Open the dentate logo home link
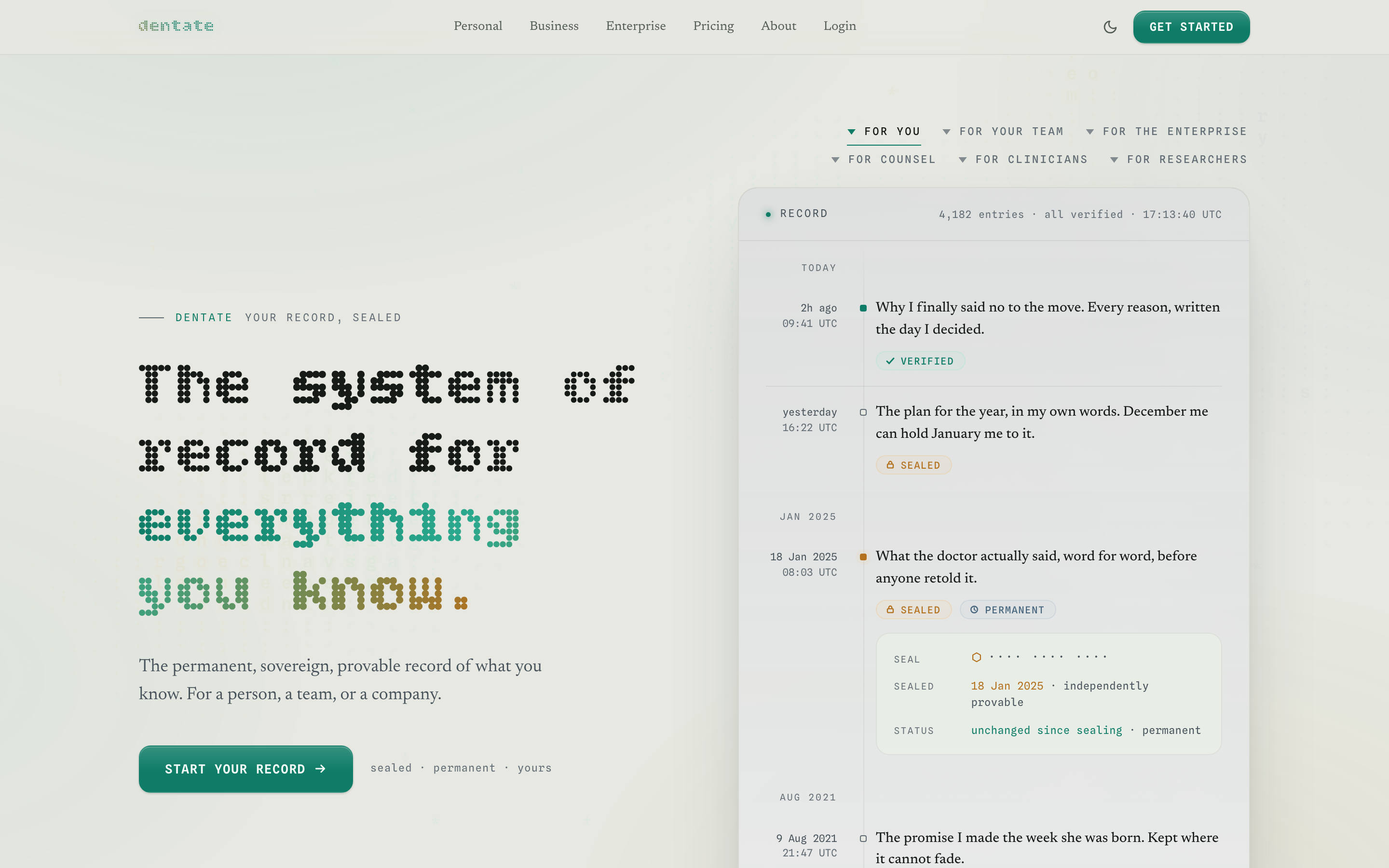 [x=176, y=26]
